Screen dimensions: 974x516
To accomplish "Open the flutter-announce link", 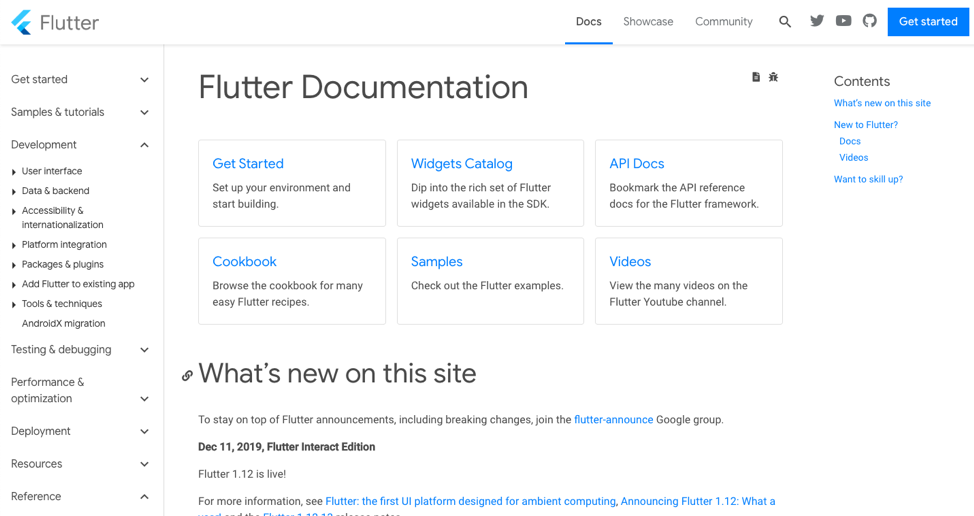I will (x=613, y=420).
